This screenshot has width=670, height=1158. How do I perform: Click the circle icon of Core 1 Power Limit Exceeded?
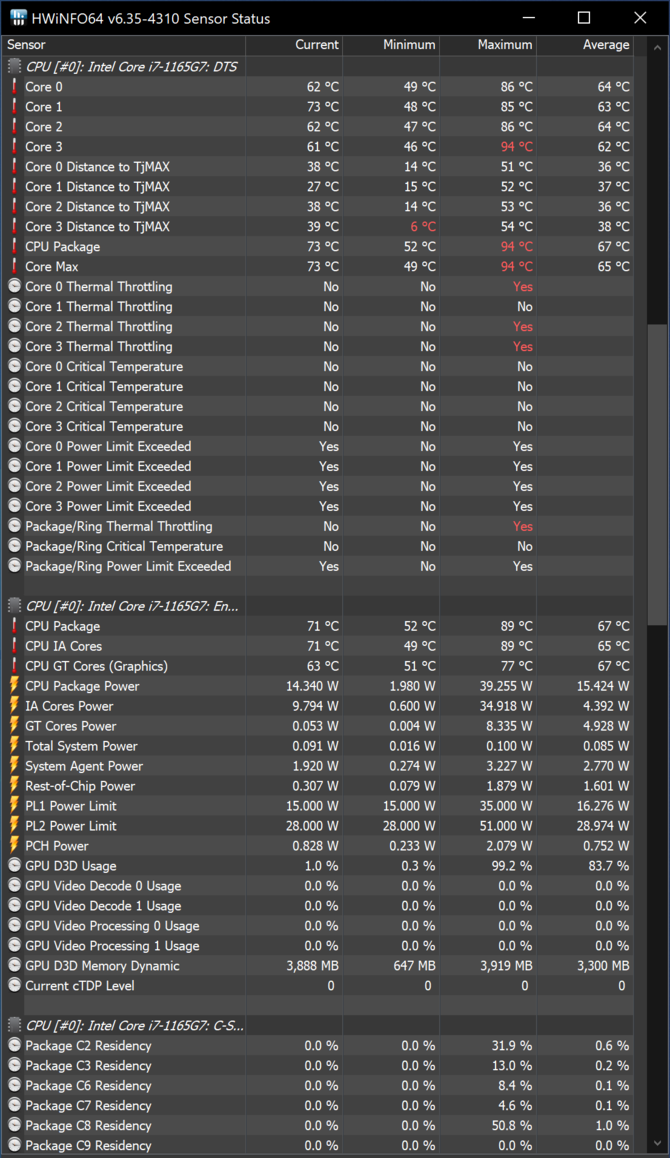tap(14, 465)
